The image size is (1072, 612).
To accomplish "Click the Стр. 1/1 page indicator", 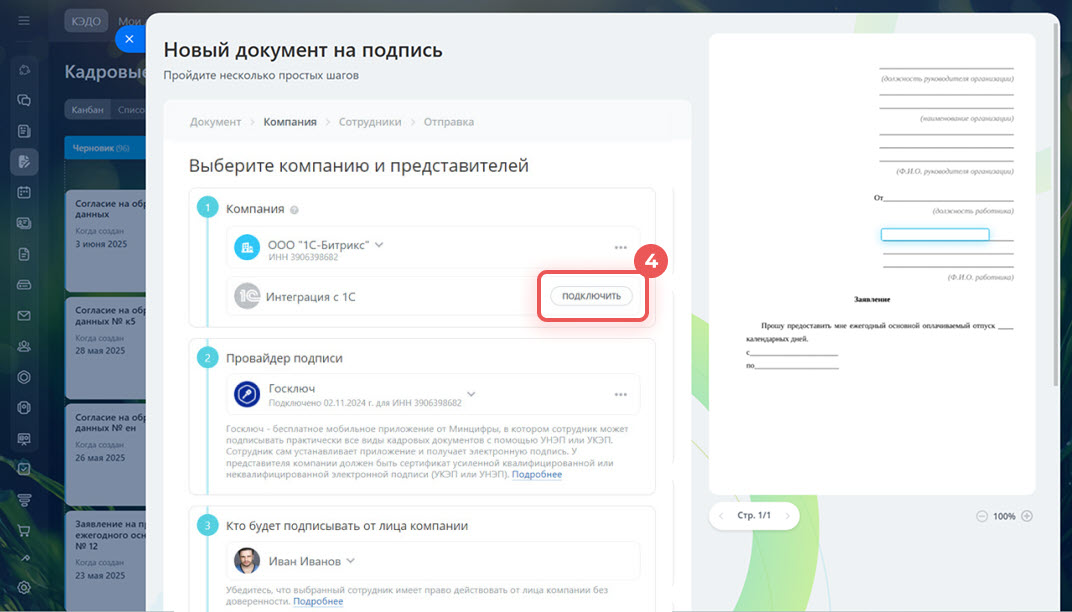I will tap(754, 516).
